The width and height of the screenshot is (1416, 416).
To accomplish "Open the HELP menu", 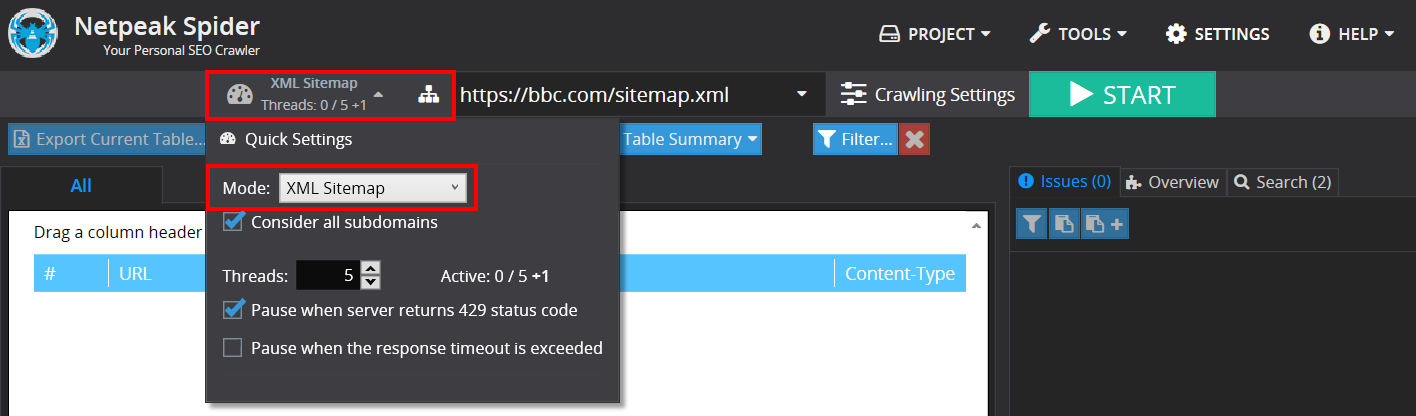I will point(1352,34).
